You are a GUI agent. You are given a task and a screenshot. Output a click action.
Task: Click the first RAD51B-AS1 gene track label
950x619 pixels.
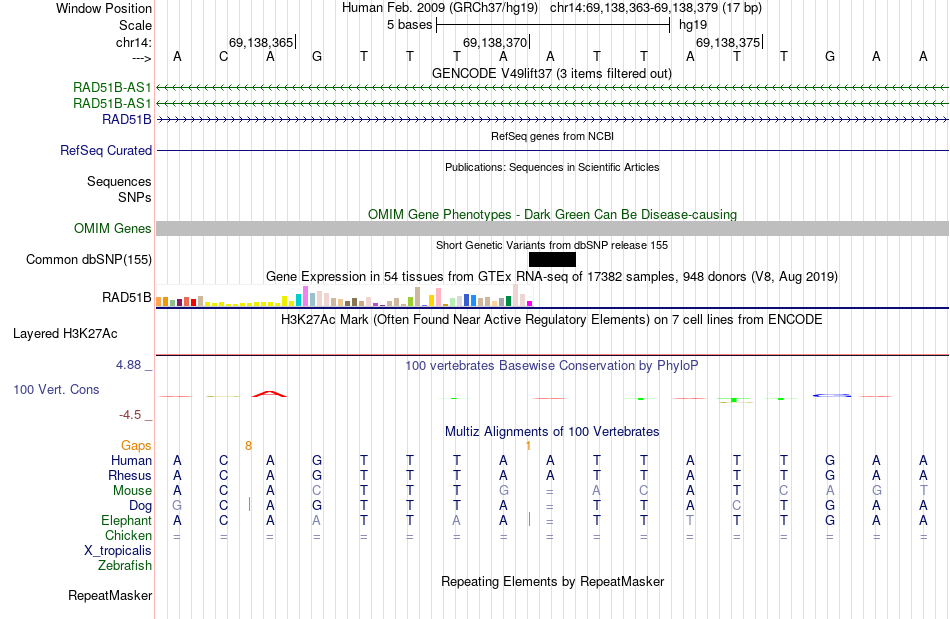[x=112, y=87]
